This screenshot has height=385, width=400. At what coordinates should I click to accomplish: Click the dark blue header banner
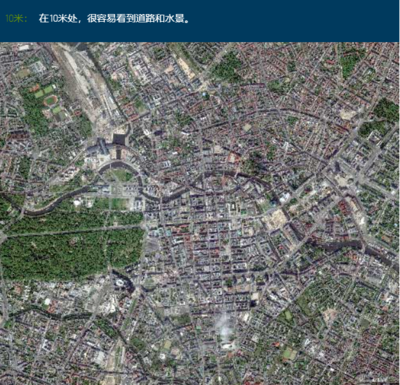[200, 21]
